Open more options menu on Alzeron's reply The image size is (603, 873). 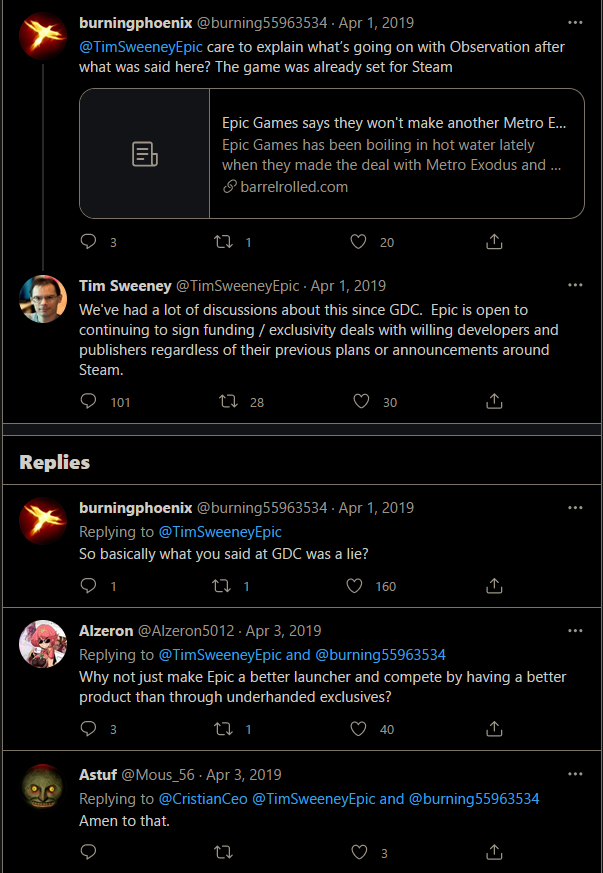(575, 631)
